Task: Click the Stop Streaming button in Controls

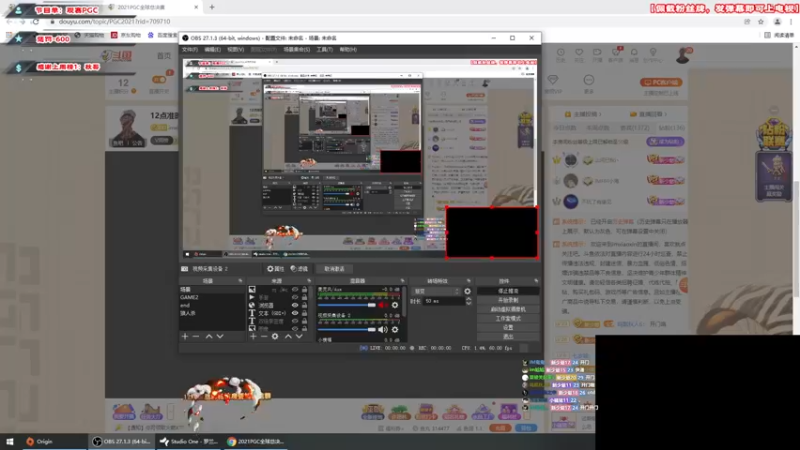Action: (x=508, y=291)
